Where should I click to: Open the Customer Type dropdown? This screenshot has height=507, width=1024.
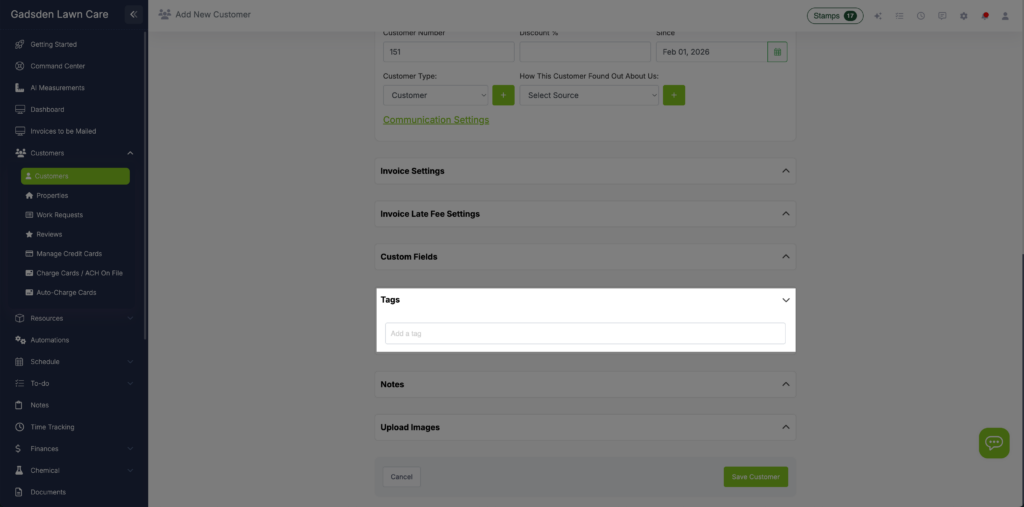[x=435, y=95]
